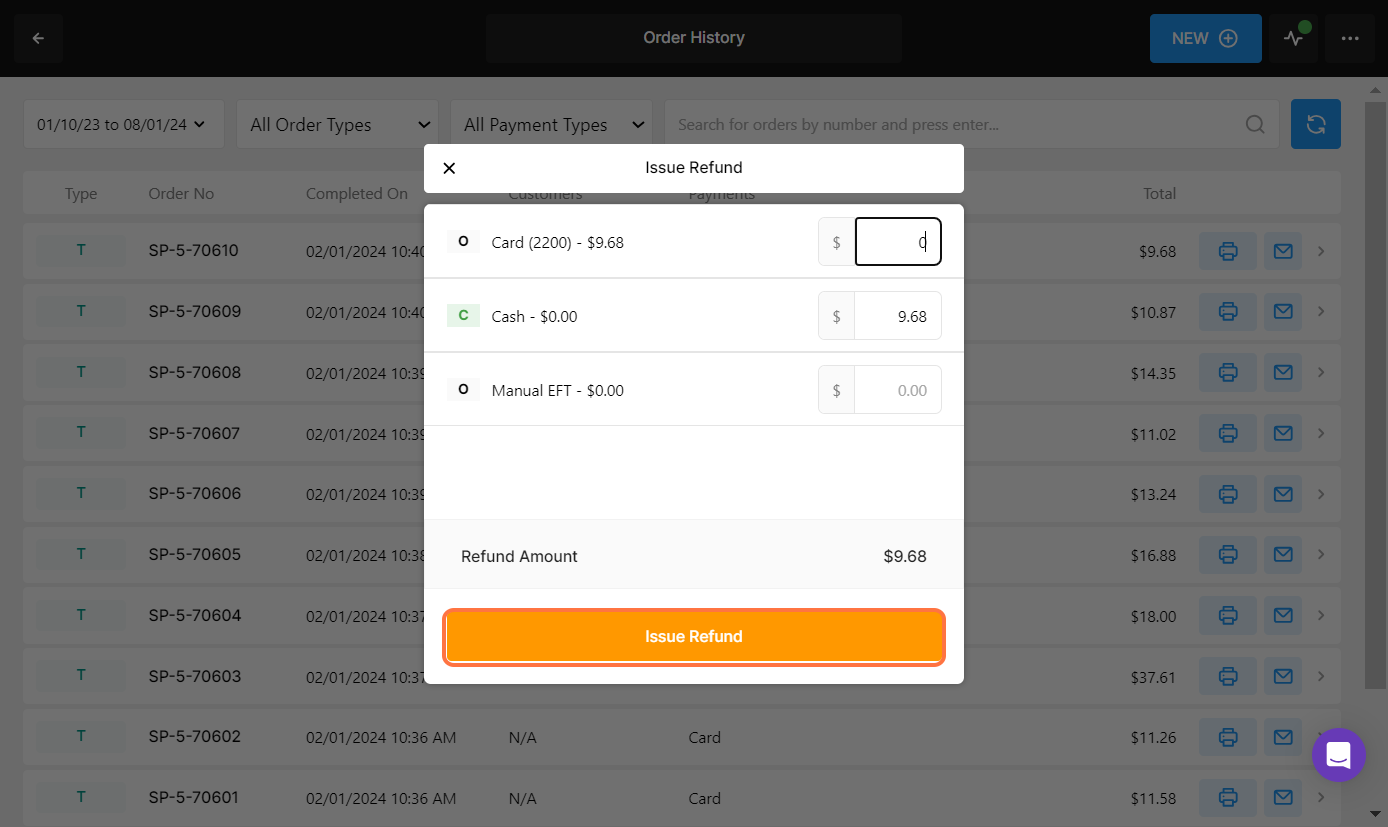Expand the All Payment Types dropdown
Screen dimensions: 1388x827
tap(551, 125)
